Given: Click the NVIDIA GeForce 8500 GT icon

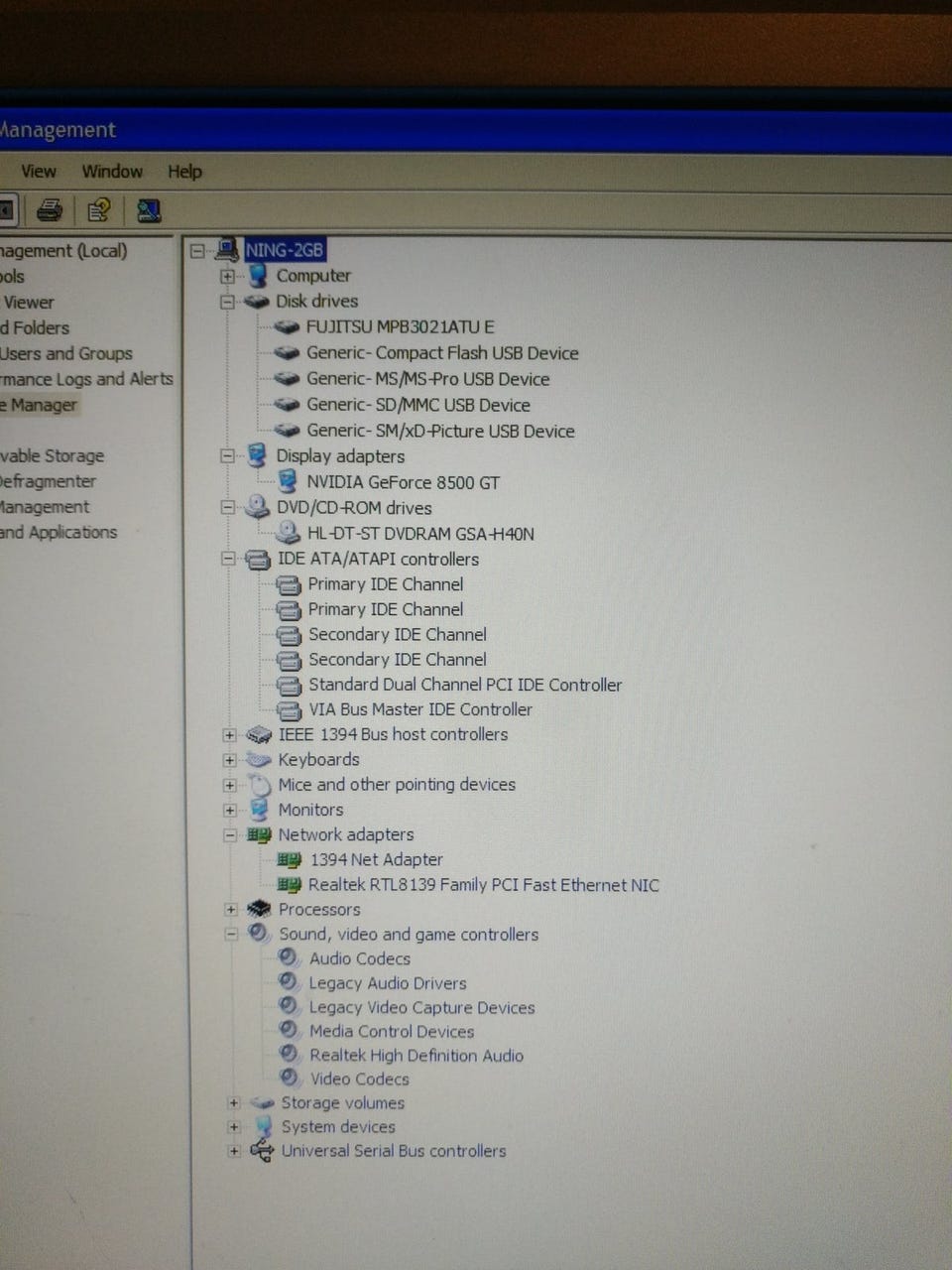Looking at the screenshot, I should click(288, 481).
